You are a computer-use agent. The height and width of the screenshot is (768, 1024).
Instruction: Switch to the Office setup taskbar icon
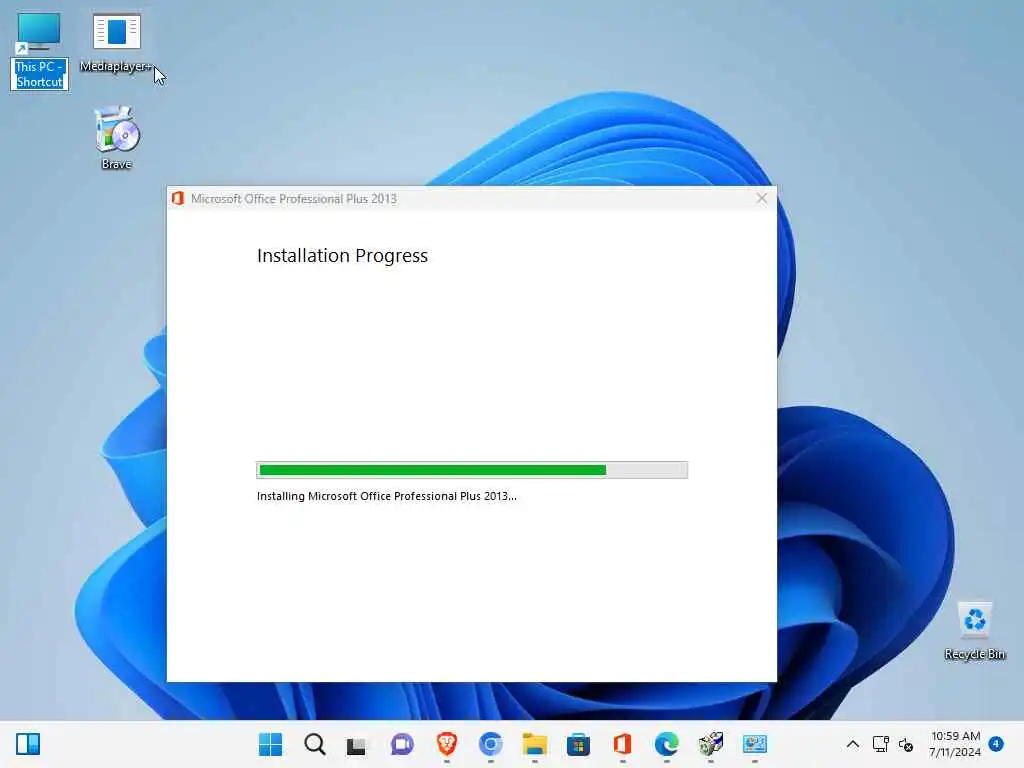click(622, 744)
